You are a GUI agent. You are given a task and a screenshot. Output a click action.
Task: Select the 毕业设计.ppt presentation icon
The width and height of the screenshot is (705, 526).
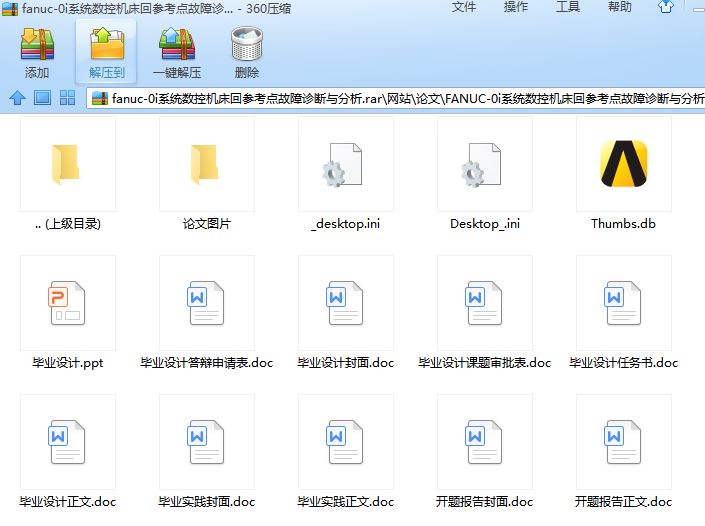(67, 303)
